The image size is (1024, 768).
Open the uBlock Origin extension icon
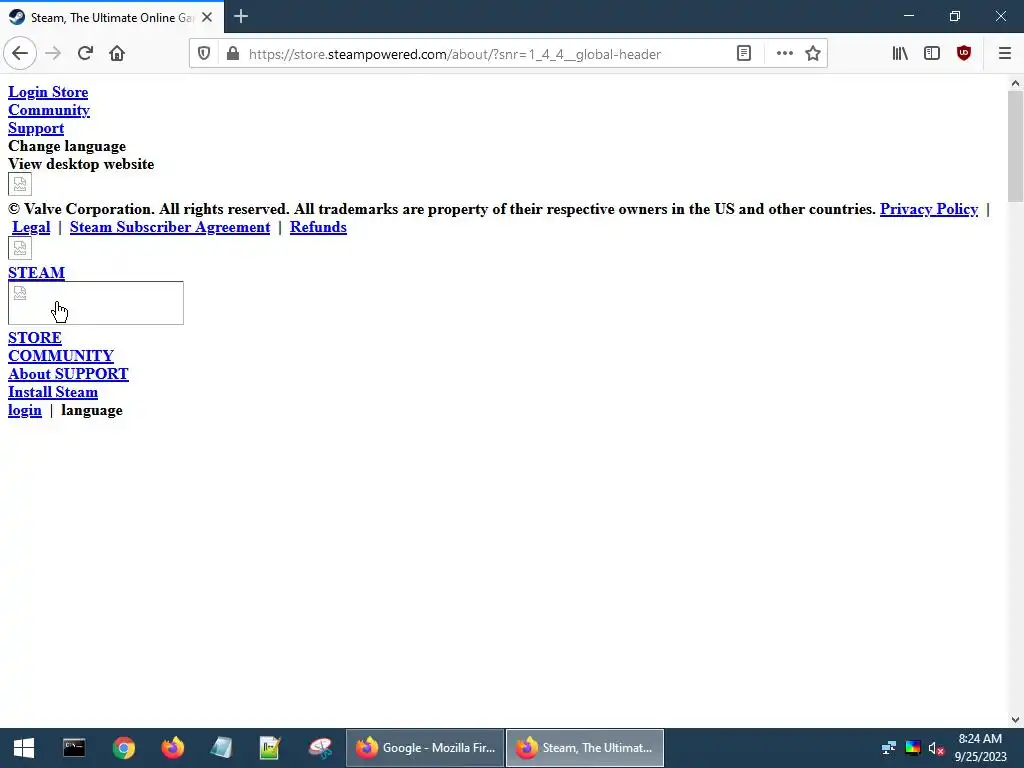pyautogui.click(x=964, y=54)
